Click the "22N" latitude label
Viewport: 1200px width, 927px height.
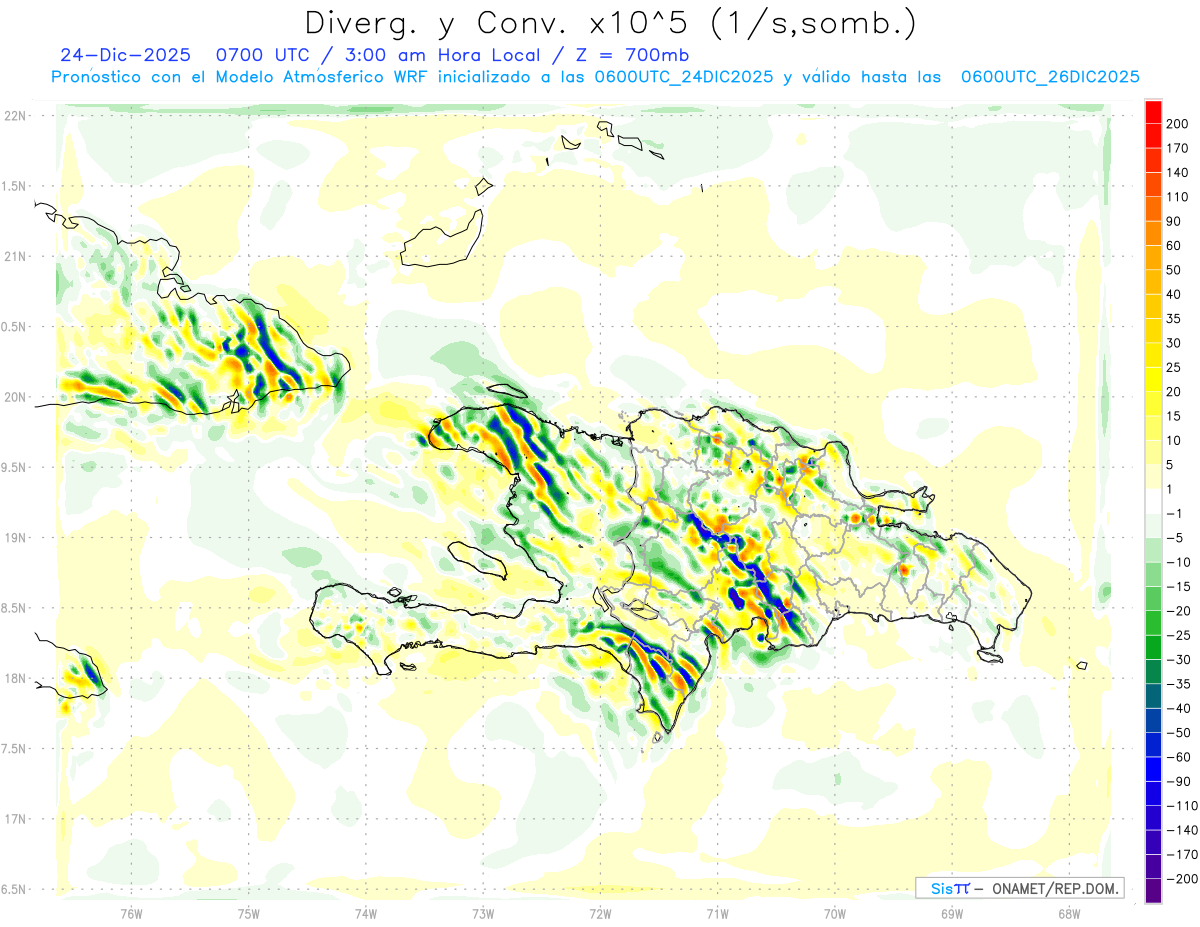pos(17,116)
